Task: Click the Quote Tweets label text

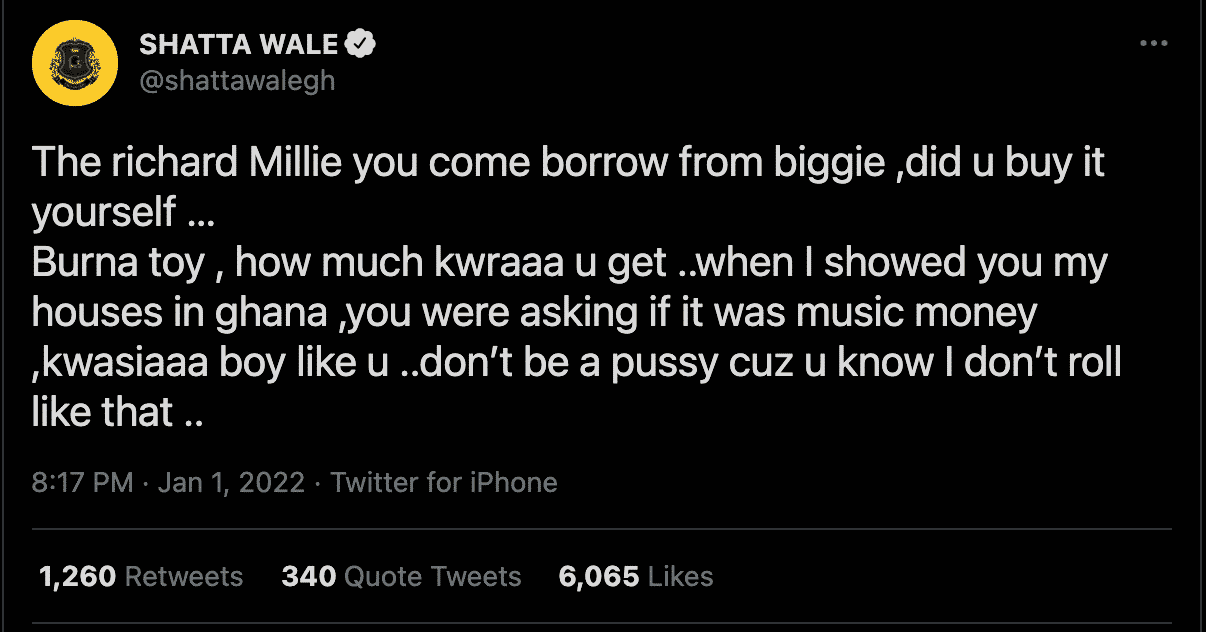Action: coord(433,577)
